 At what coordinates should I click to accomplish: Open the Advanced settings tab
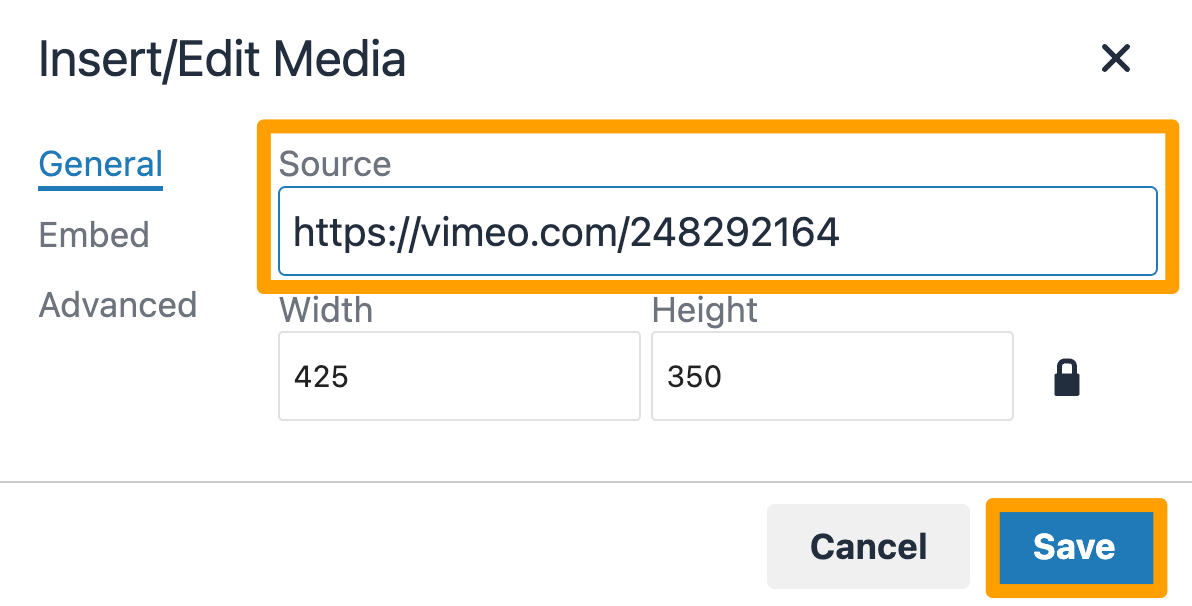117,305
